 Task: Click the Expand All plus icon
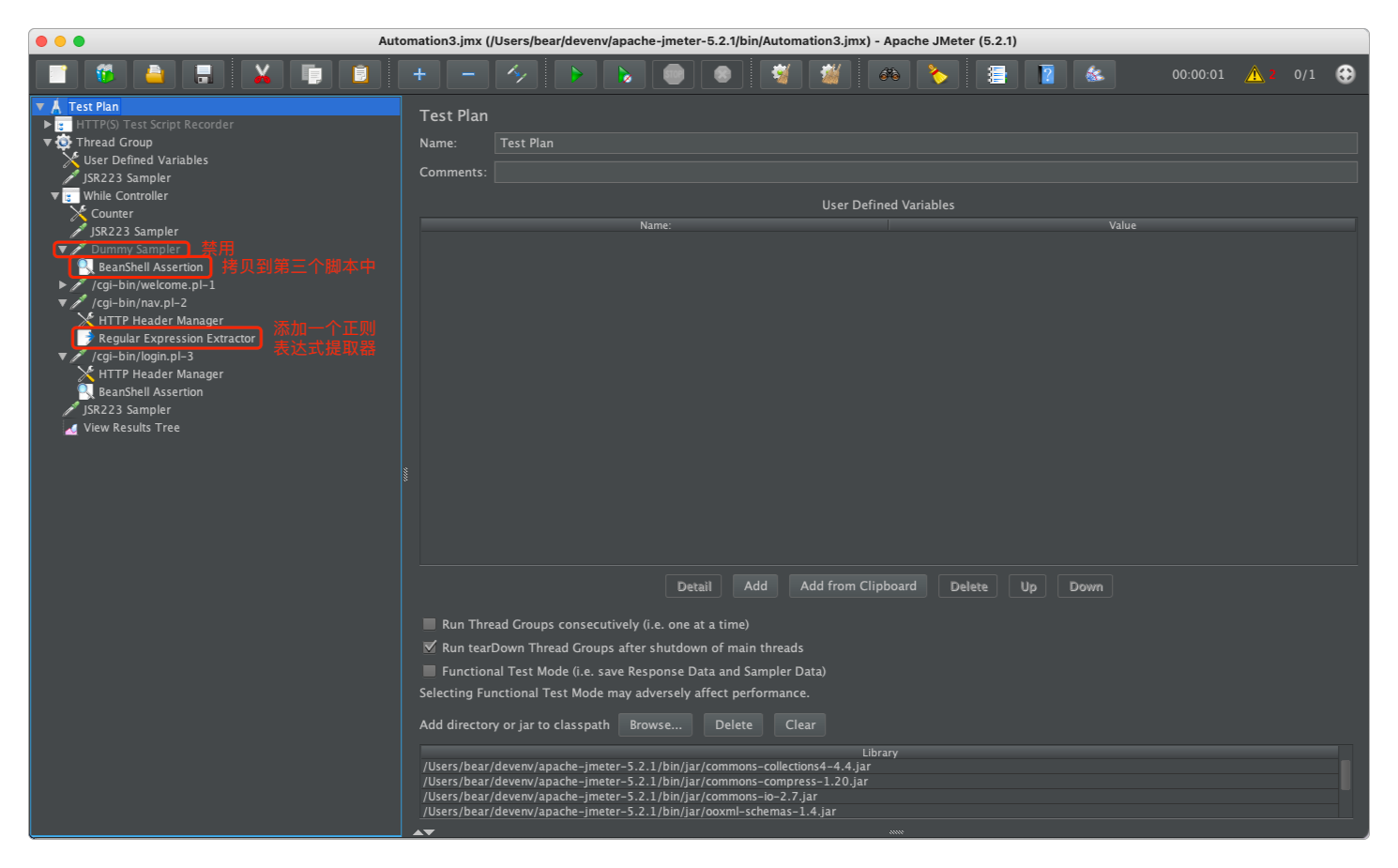[418, 74]
